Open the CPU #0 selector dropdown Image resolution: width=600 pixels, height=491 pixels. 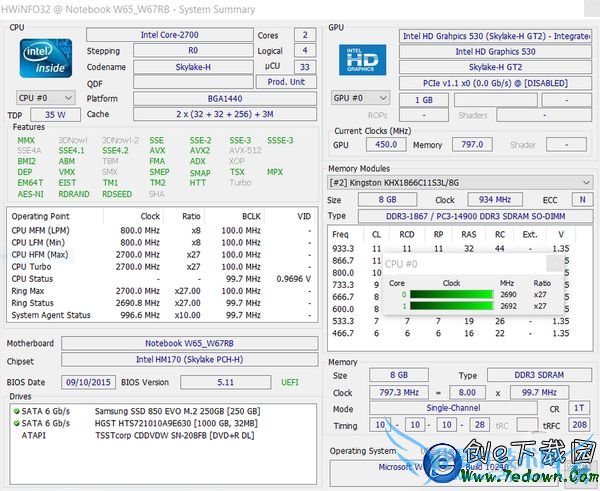click(46, 98)
